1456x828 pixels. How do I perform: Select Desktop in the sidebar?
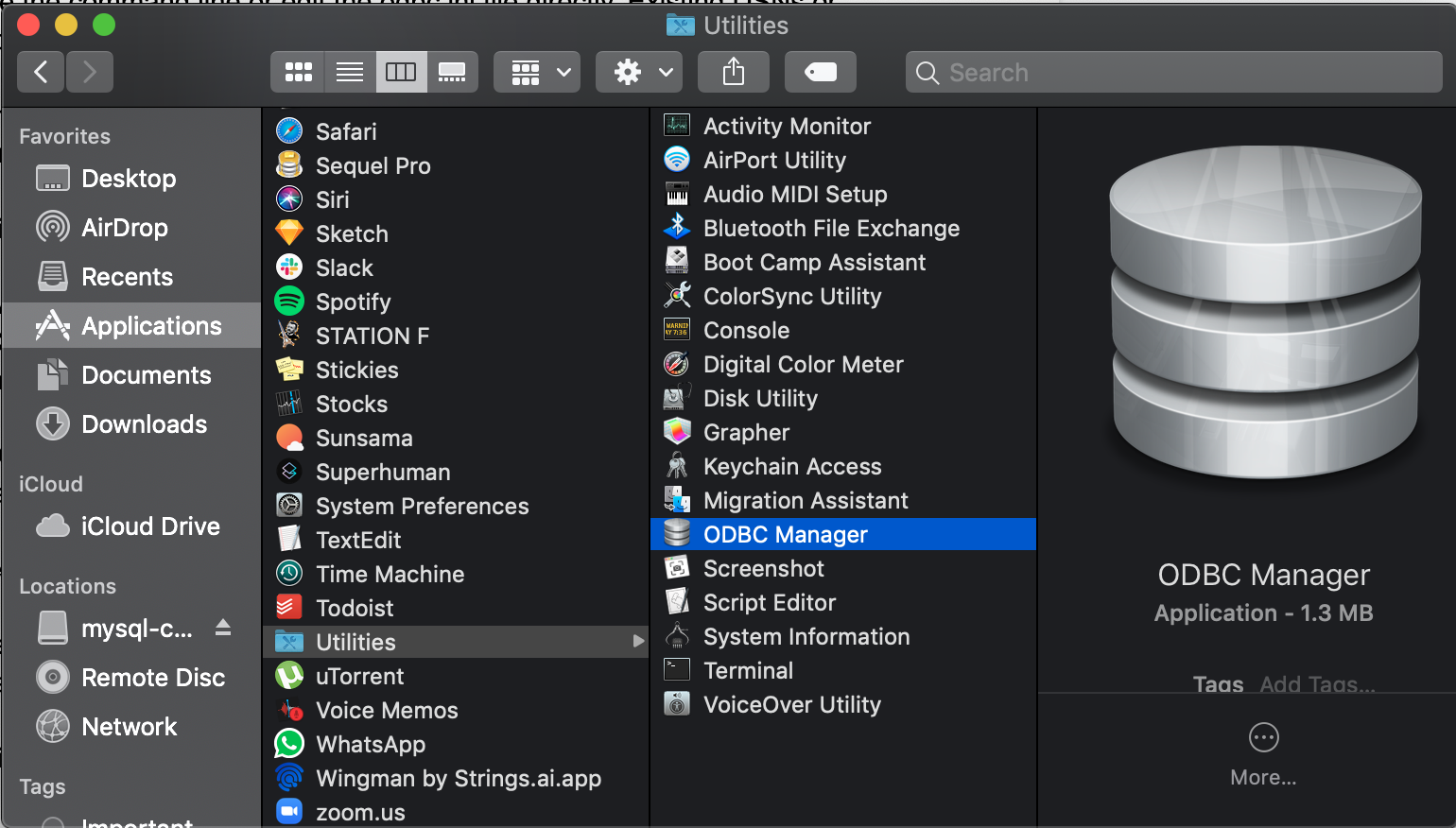131,179
